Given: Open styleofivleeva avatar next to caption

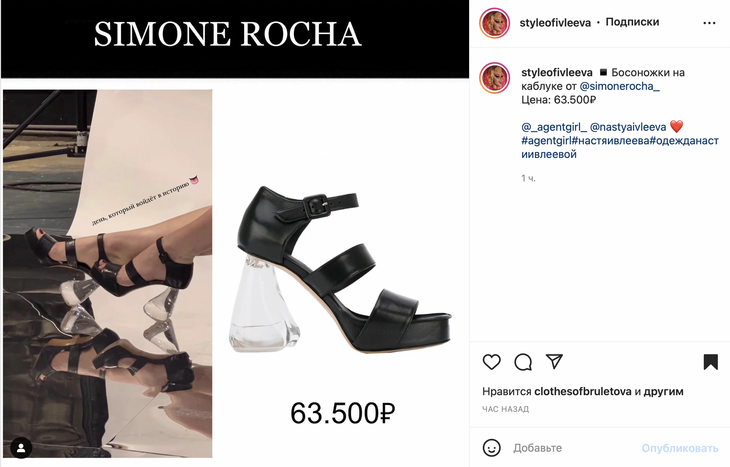Looking at the screenshot, I should (494, 78).
